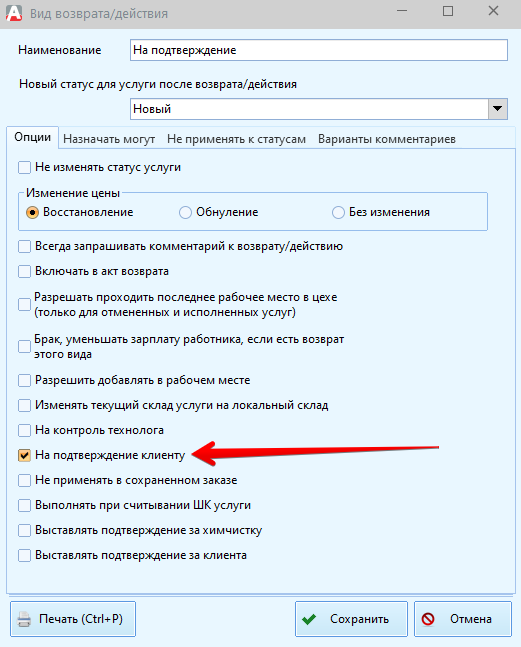Viewport: 521px width, 647px height.
Task: Open the status dropdown arrow
Action: point(497,109)
